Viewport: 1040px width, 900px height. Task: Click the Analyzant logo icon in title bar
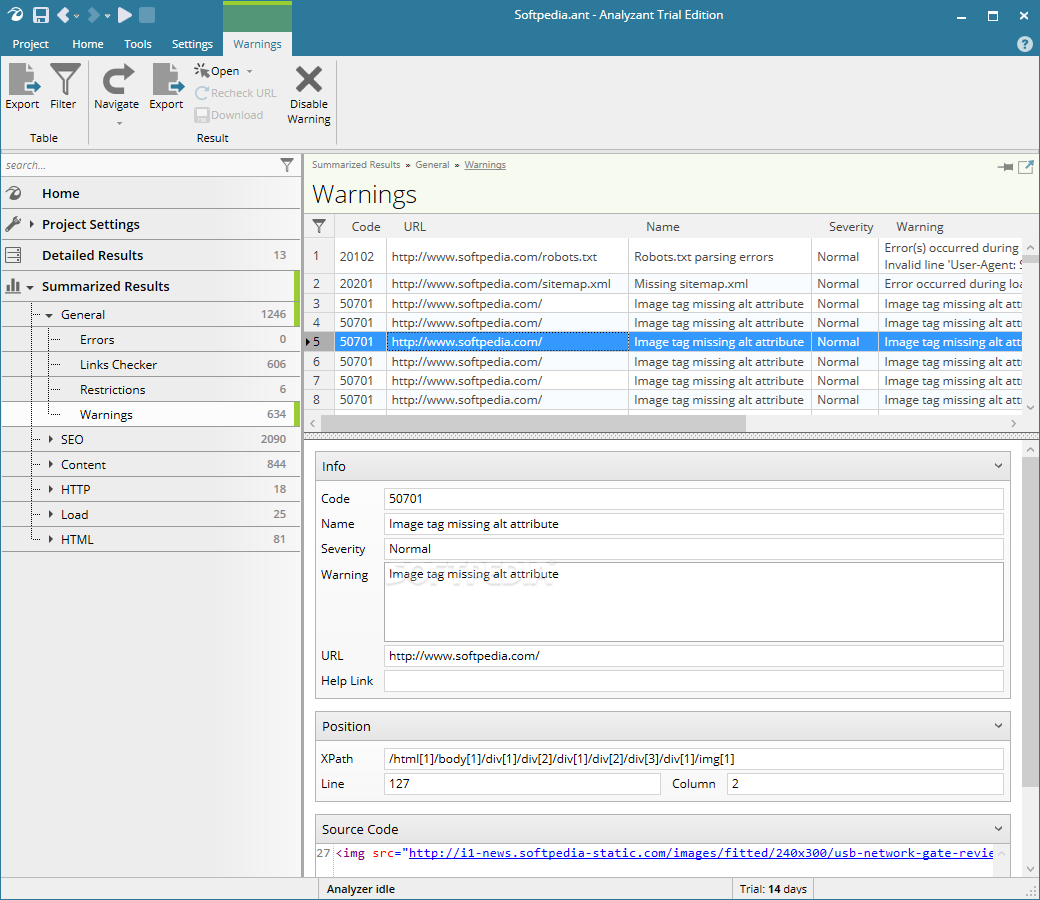(15, 15)
